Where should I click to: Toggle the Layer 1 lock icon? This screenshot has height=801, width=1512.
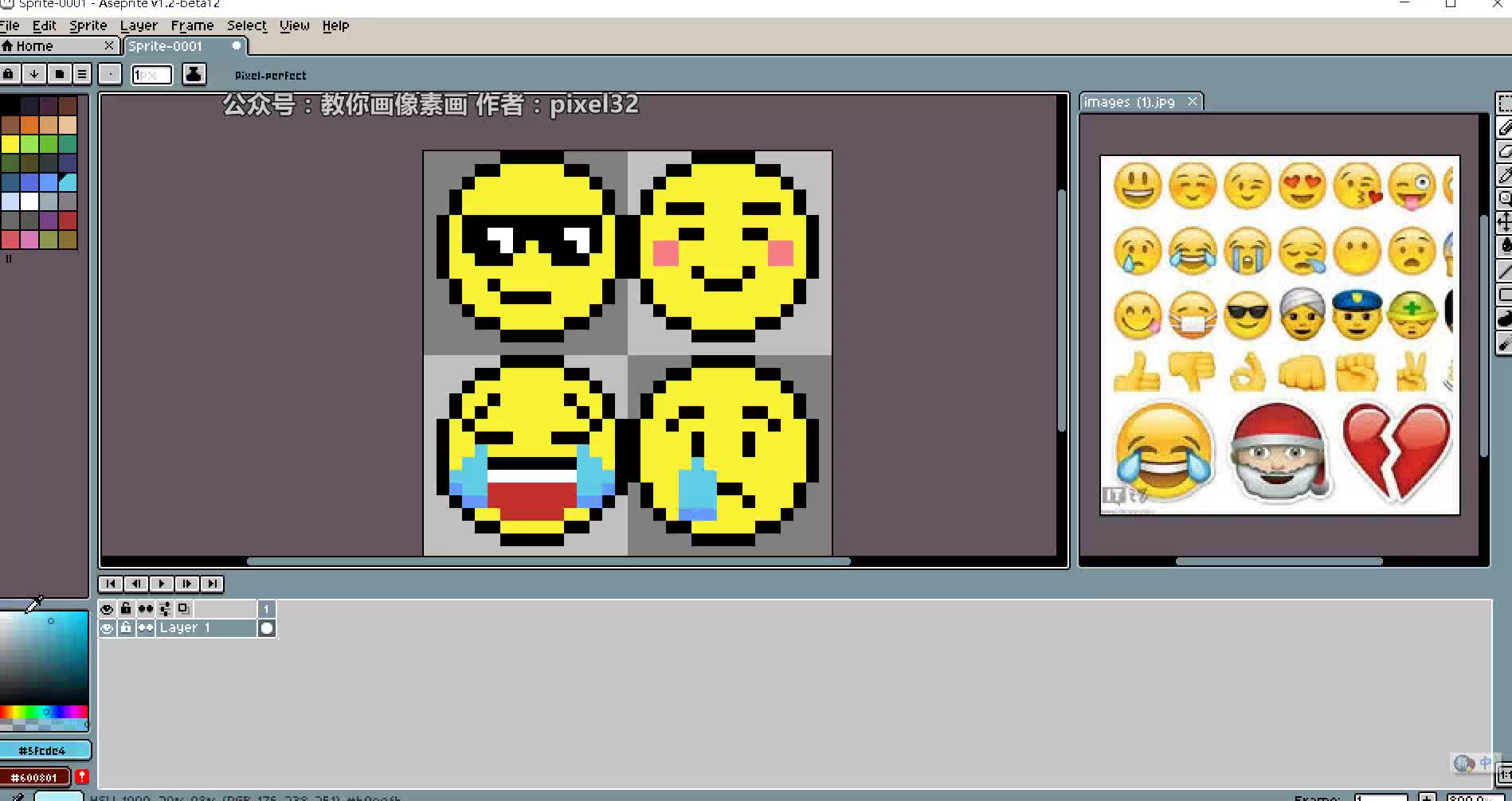pos(126,628)
